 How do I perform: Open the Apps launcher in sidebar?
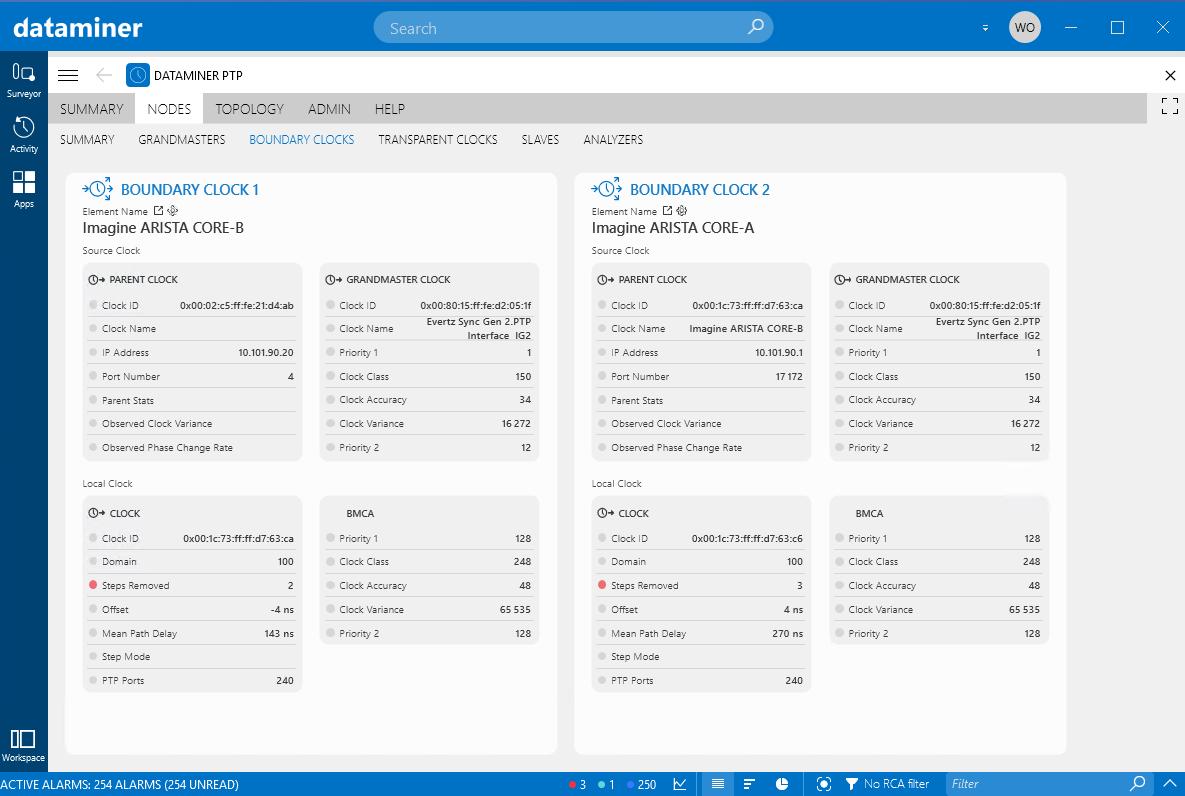pos(23,189)
